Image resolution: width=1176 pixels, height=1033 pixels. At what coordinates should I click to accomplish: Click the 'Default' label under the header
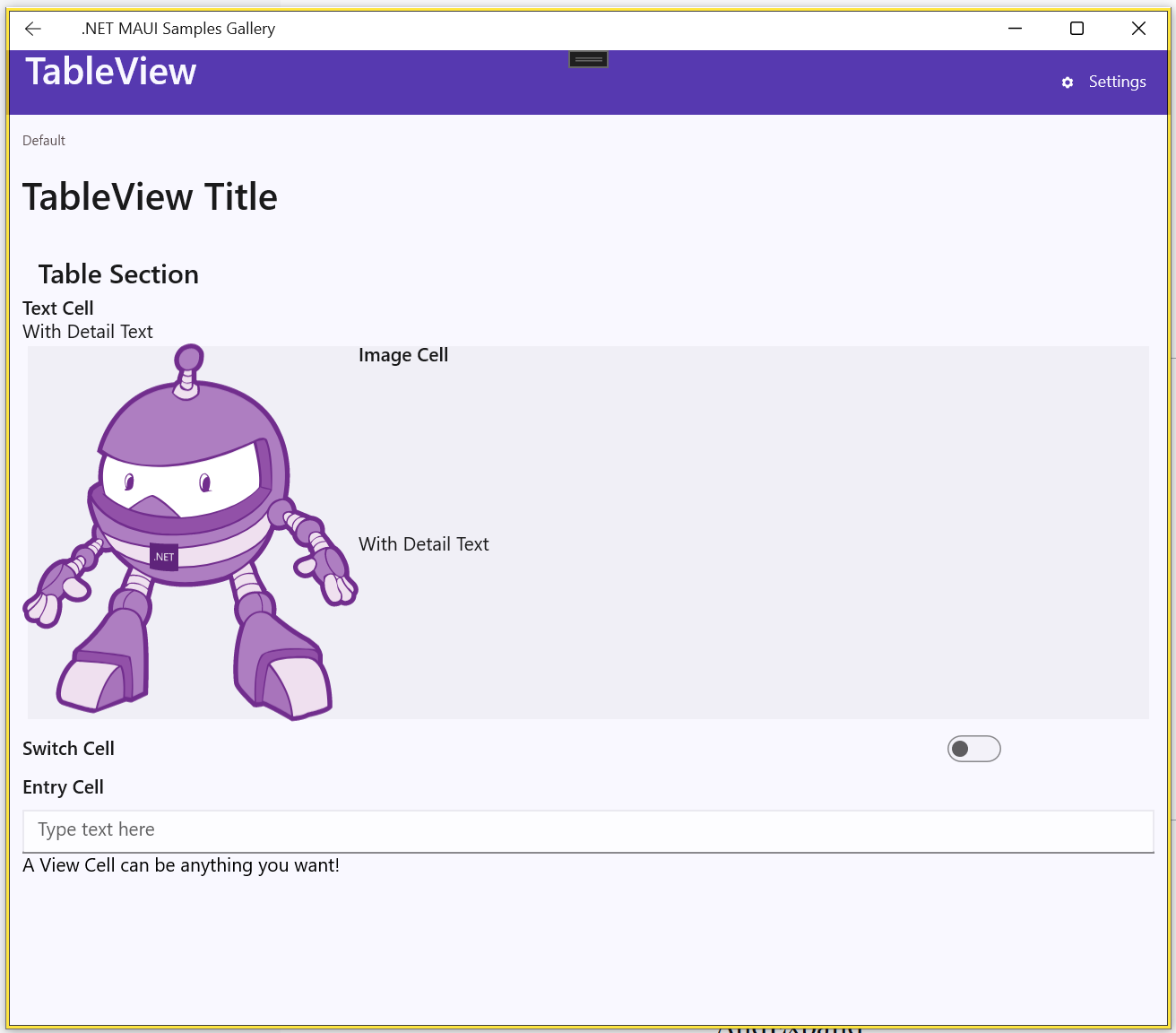44,141
